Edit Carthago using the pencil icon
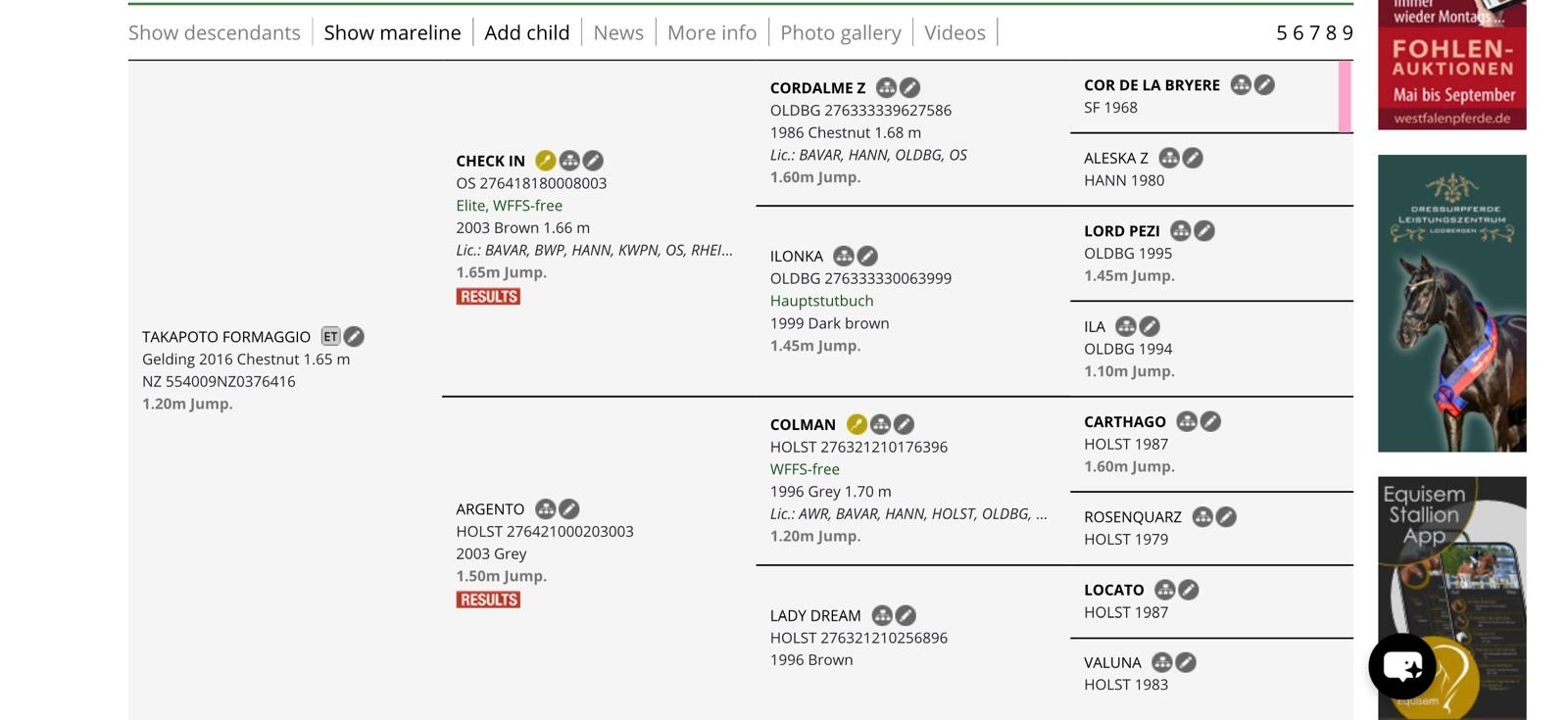1568x720 pixels. [x=1211, y=421]
